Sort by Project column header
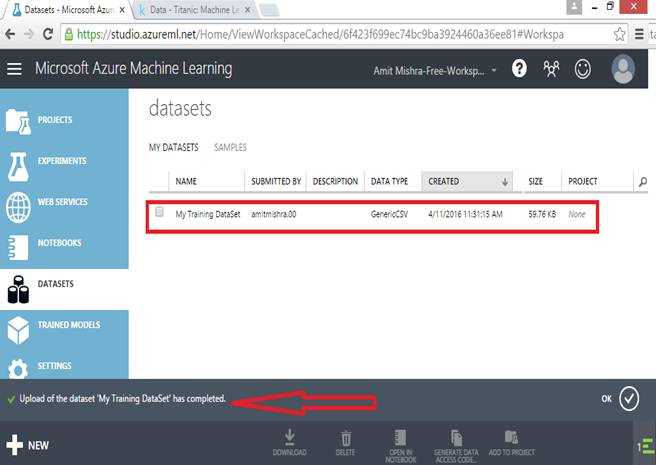Screen dimensions: 656x465 coord(583,182)
